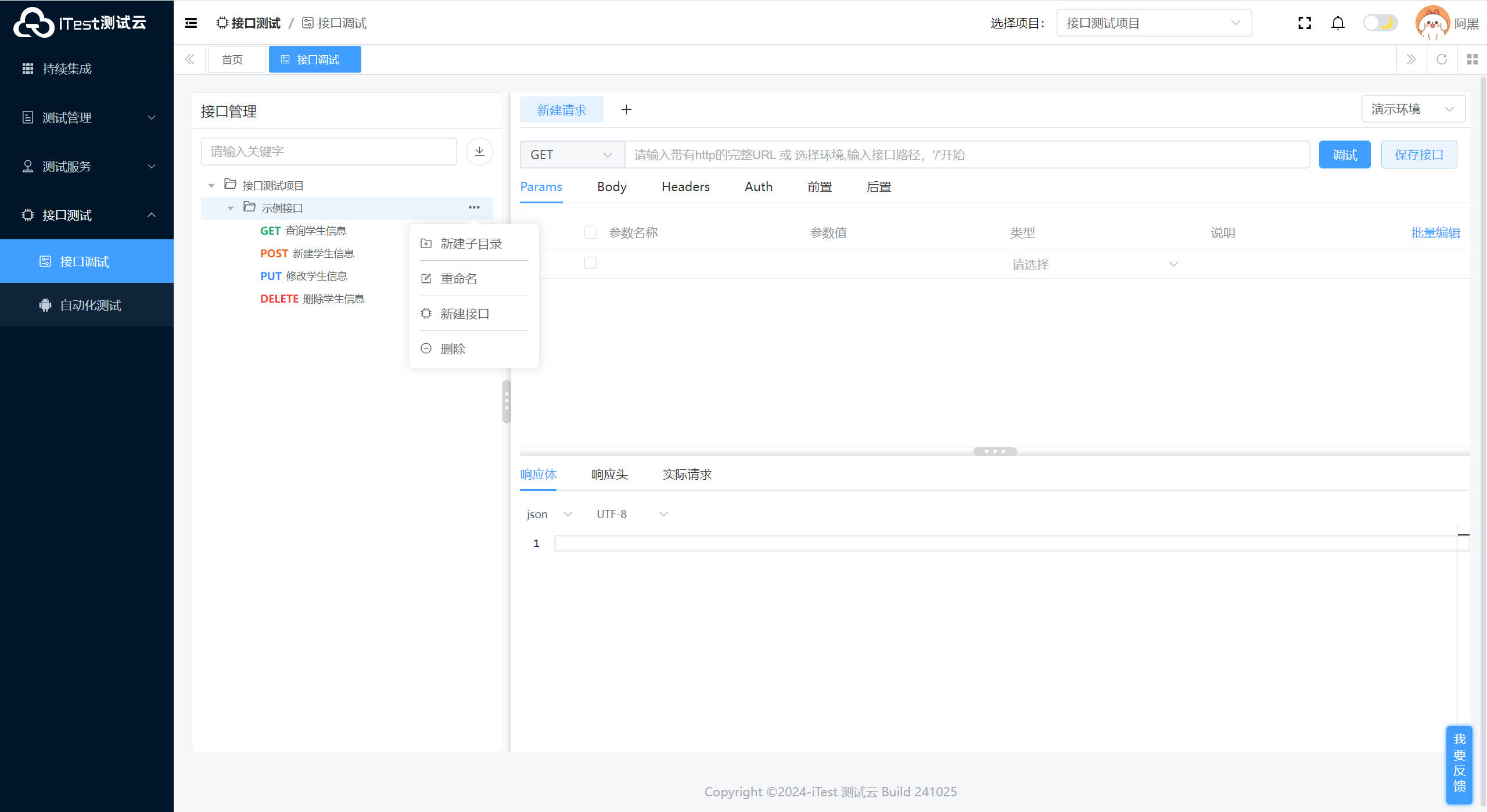Screen dimensions: 1487x812
Task: Click the import download icon beside search
Action: click(479, 152)
